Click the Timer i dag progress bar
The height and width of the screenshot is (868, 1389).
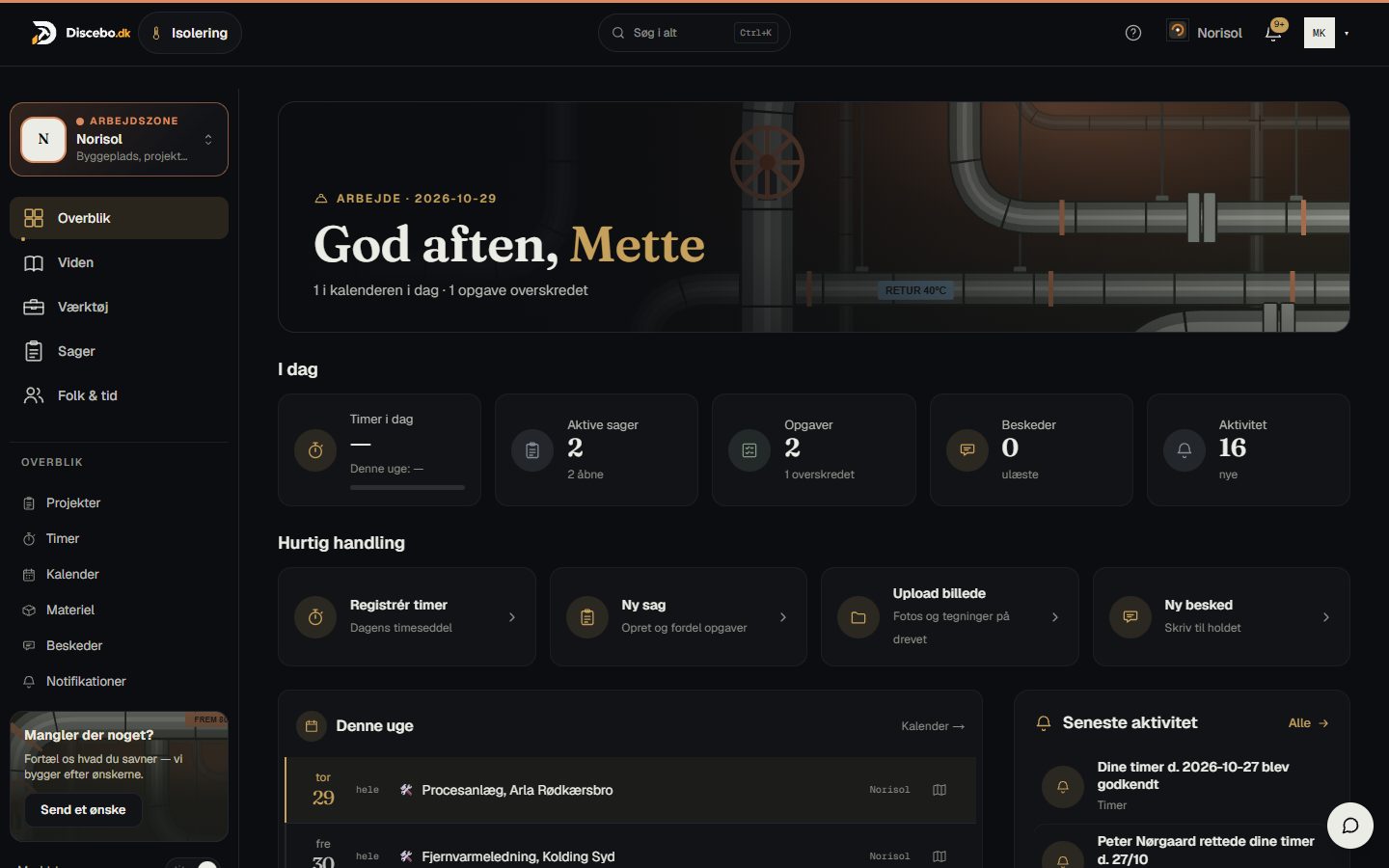coord(407,487)
